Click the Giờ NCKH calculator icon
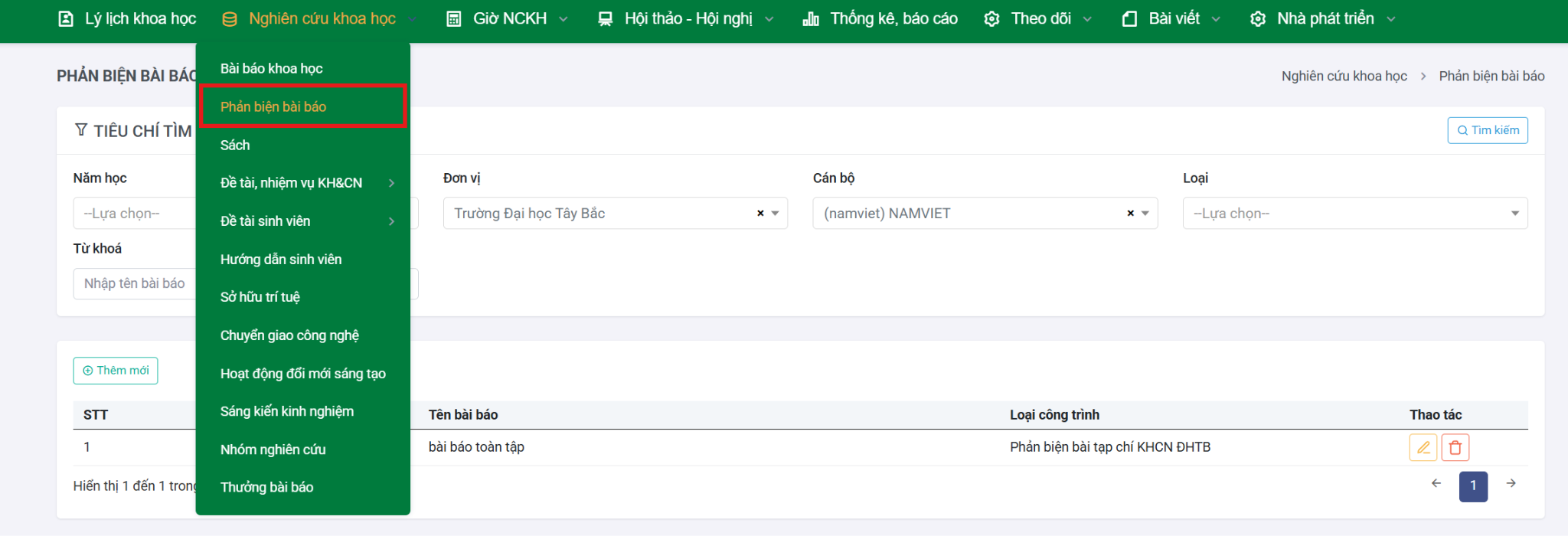This screenshot has height=536, width=1568. (x=454, y=19)
